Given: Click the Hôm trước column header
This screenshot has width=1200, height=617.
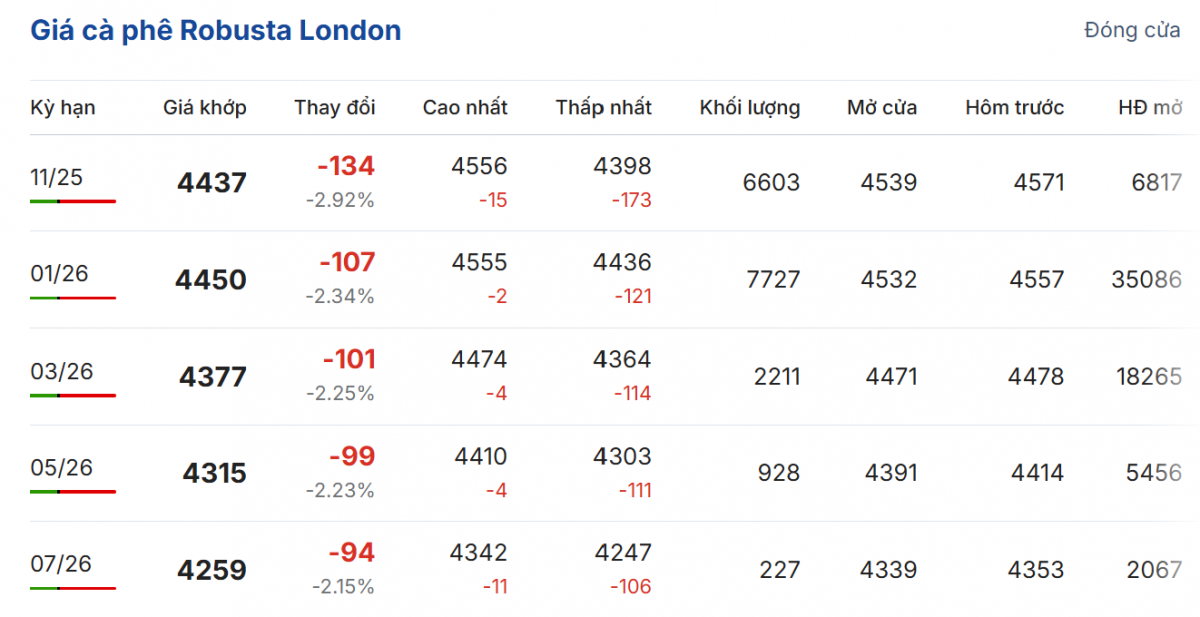Looking at the screenshot, I should point(1015,108).
